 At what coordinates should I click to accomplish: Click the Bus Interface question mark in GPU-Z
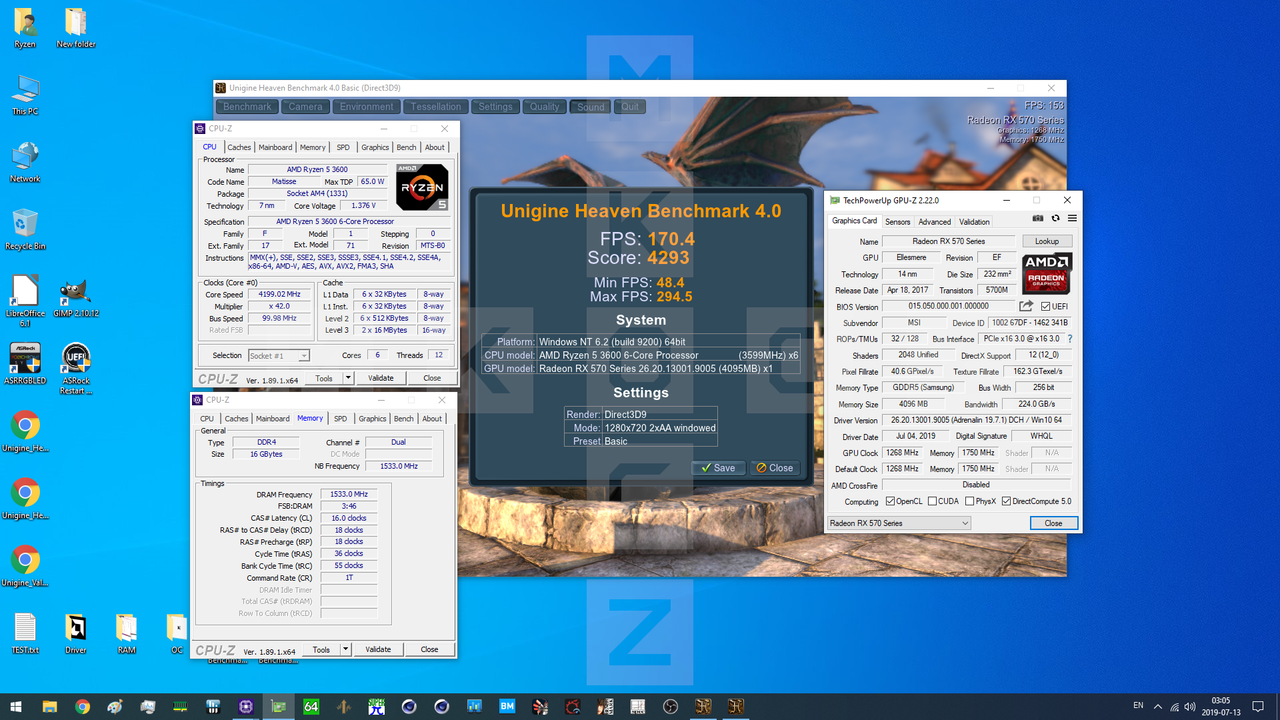pos(1070,339)
